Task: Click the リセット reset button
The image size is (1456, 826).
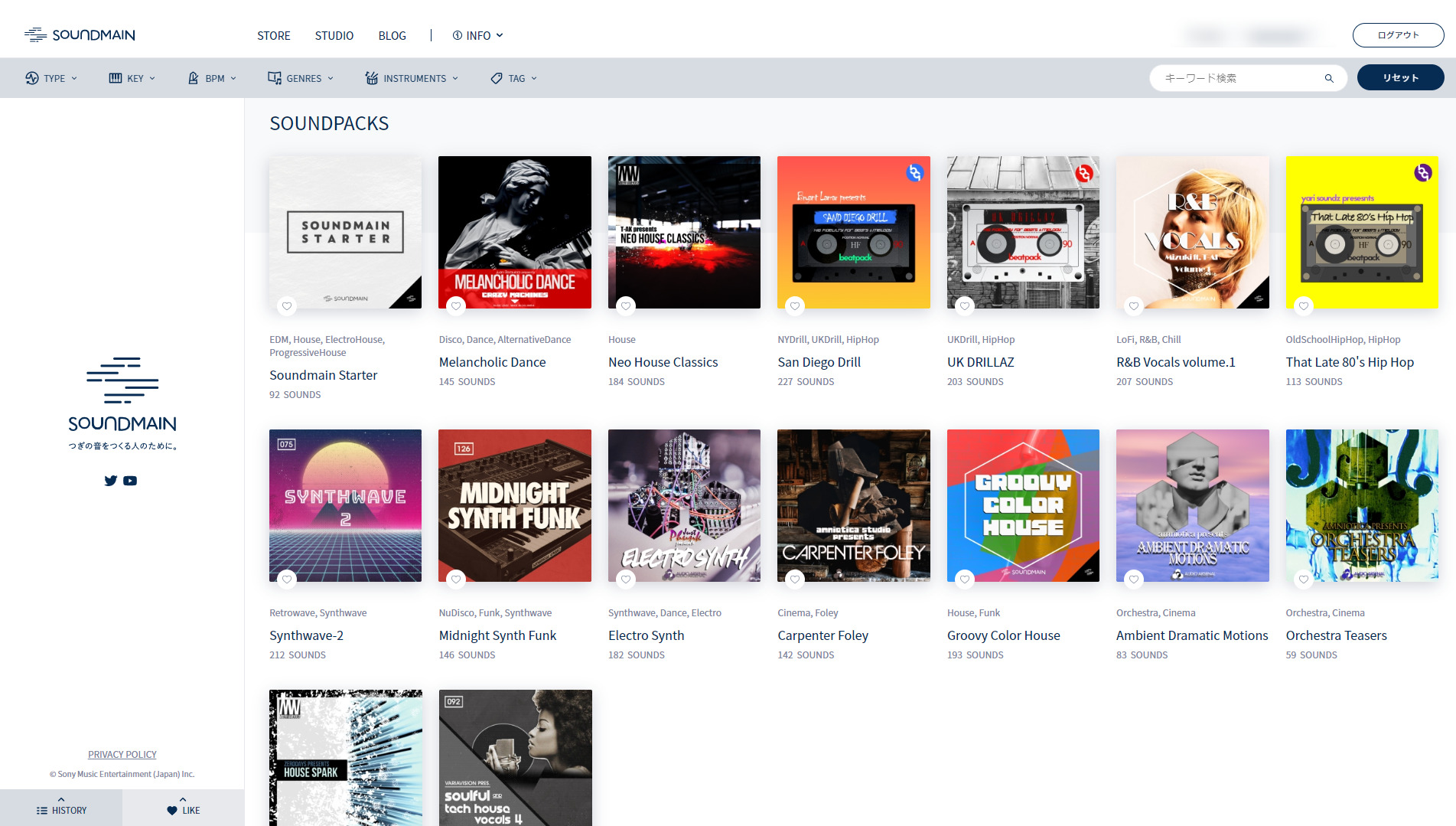Action: (x=1400, y=77)
